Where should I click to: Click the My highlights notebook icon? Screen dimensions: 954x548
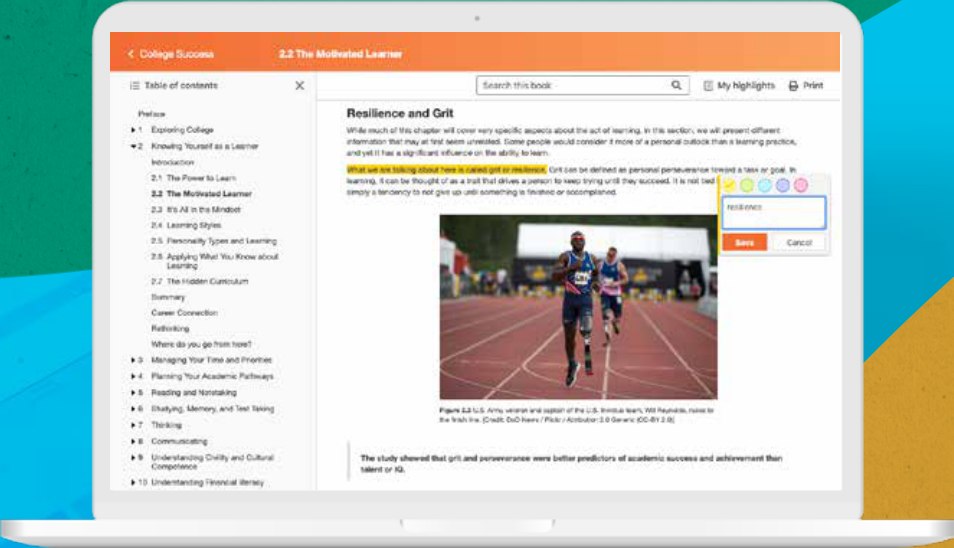point(708,86)
